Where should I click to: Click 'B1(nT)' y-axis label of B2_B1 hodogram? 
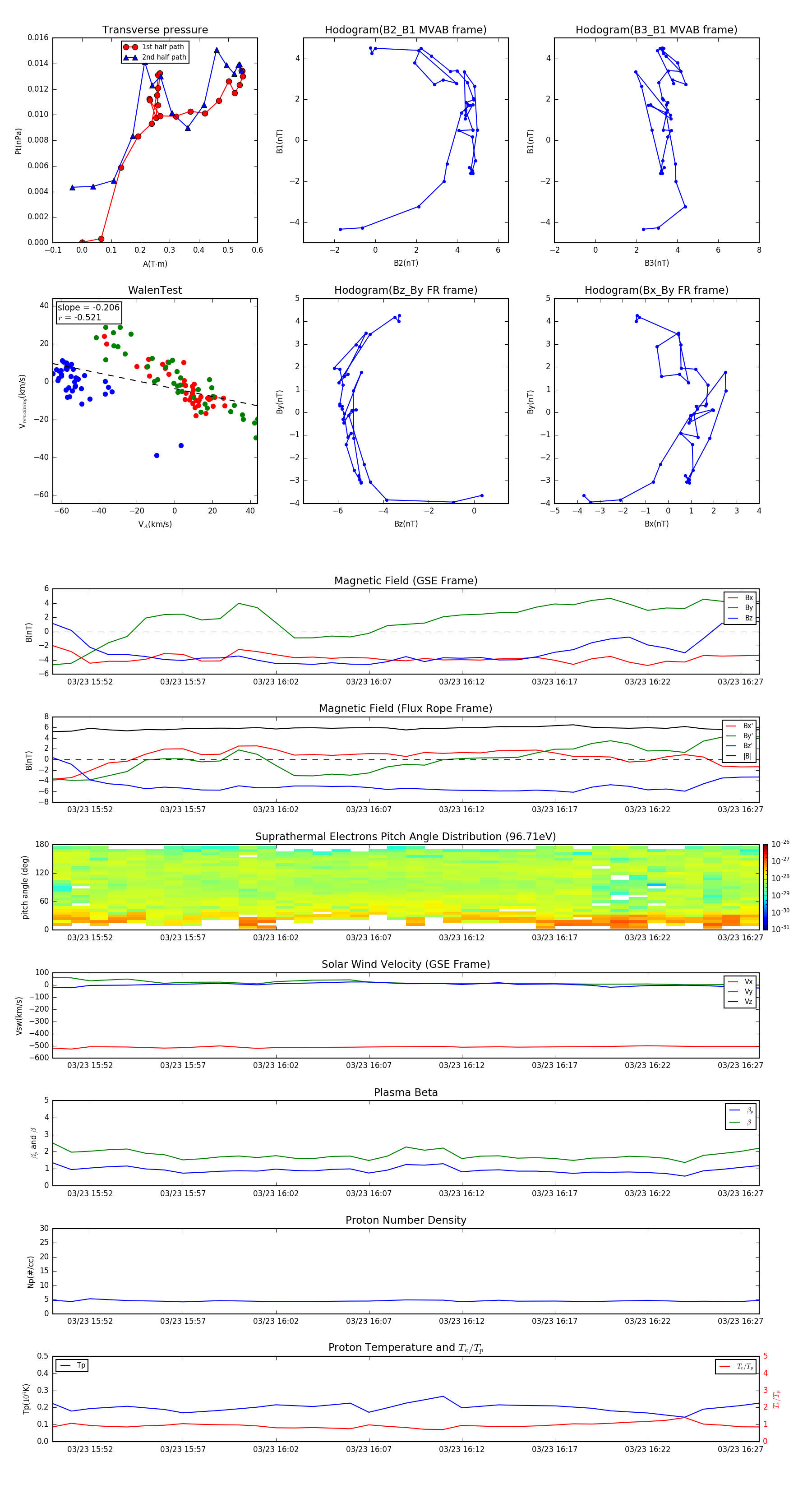(x=280, y=141)
